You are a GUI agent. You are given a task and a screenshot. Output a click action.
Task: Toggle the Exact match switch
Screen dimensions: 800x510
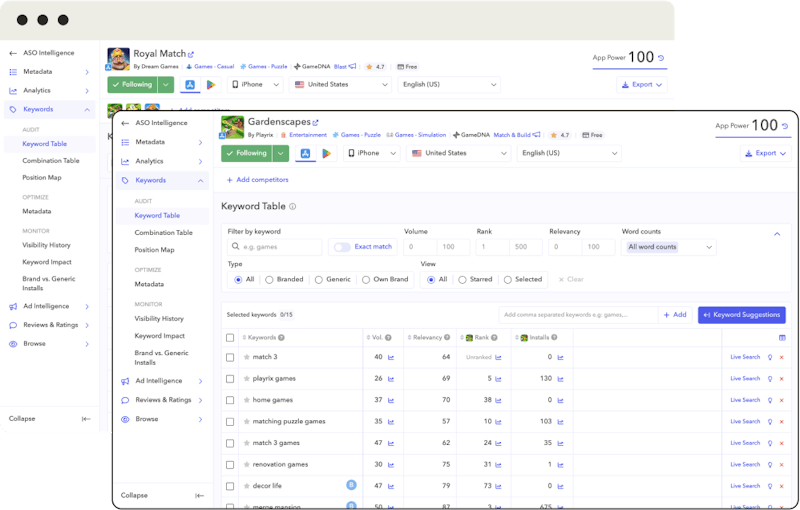tap(342, 247)
